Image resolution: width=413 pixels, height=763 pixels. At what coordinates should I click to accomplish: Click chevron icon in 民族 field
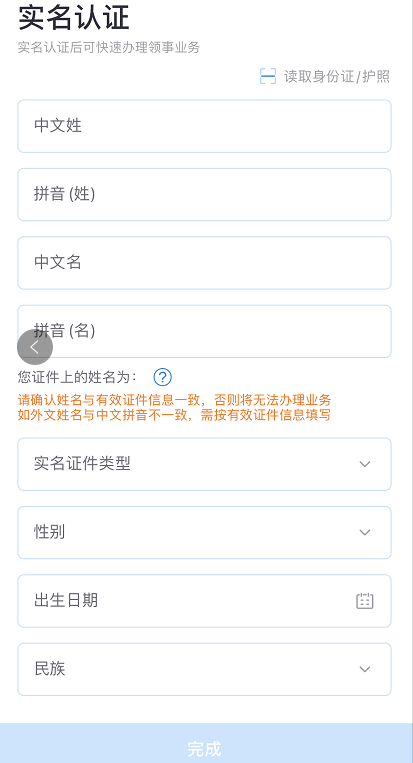click(365, 669)
